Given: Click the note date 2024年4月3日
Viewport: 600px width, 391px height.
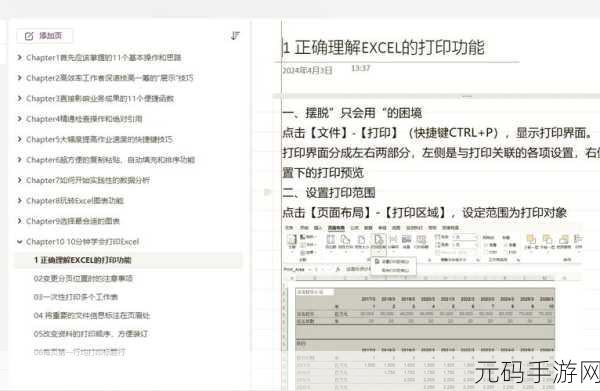Looking at the screenshot, I should tap(307, 70).
